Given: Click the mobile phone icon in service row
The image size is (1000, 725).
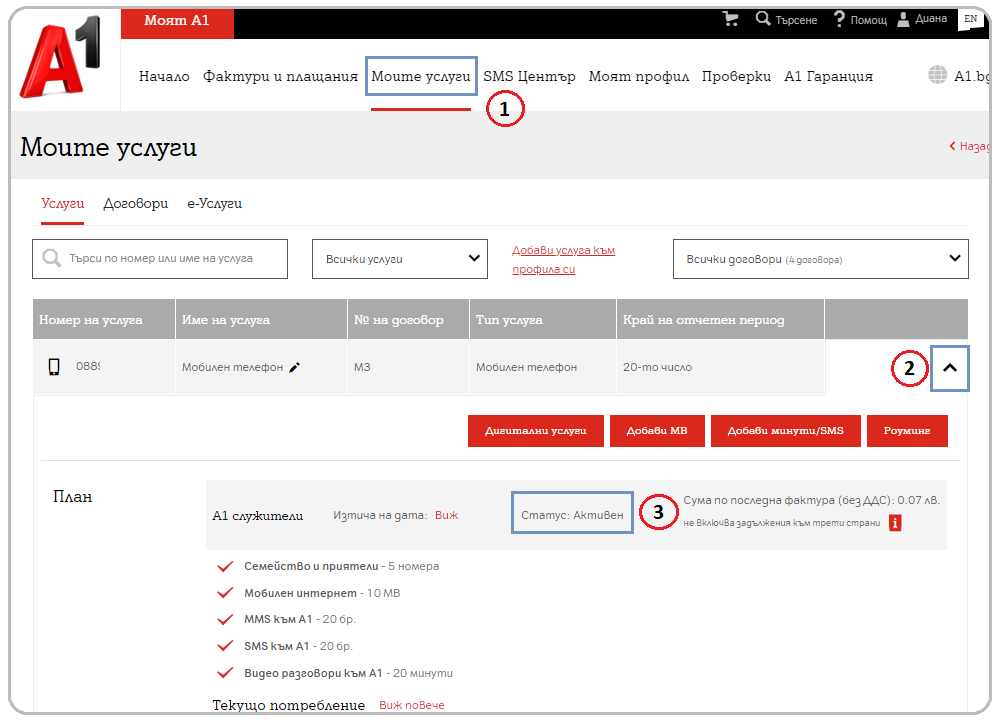Looking at the screenshot, I should coord(54,367).
